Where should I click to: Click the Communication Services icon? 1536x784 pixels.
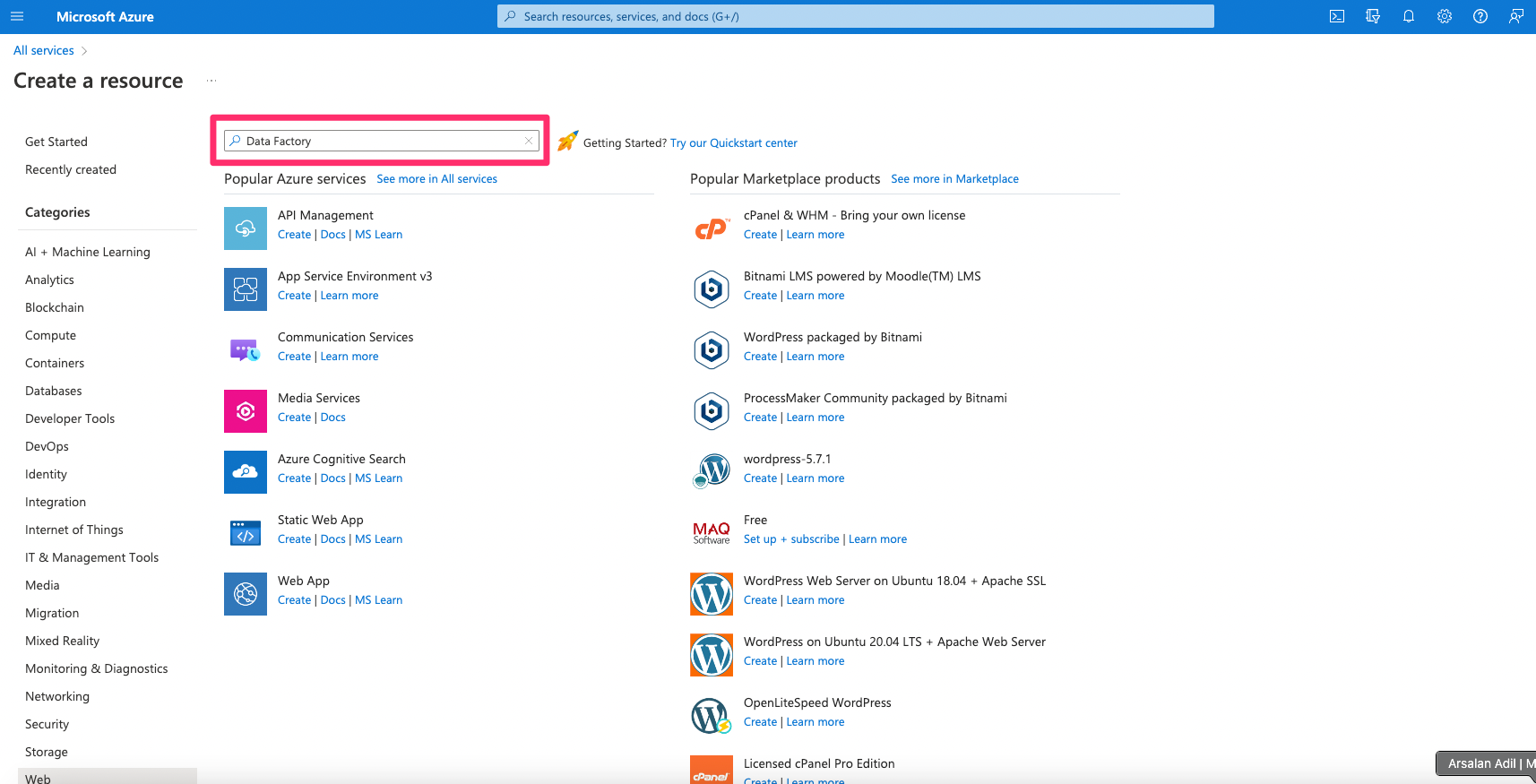pyautogui.click(x=246, y=350)
